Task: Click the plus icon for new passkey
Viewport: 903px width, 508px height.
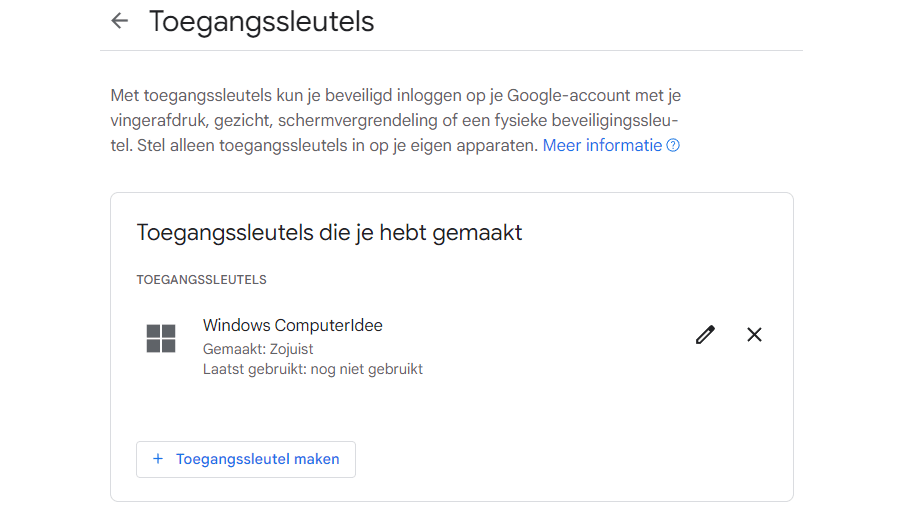Action: [x=157, y=459]
